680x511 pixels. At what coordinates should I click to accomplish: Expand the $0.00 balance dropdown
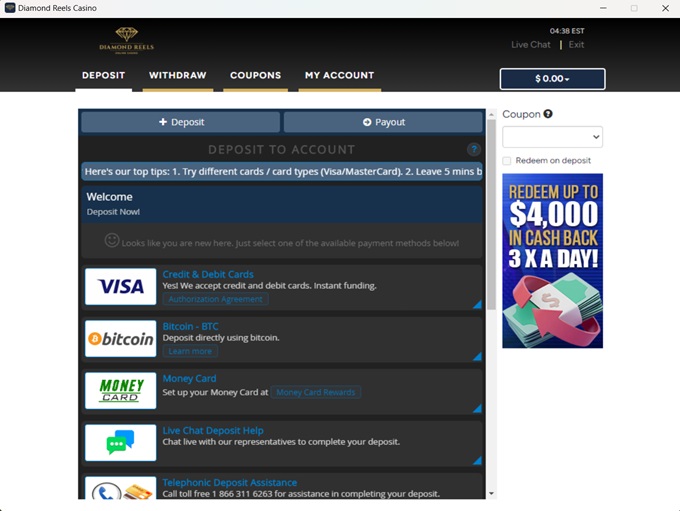pos(552,79)
